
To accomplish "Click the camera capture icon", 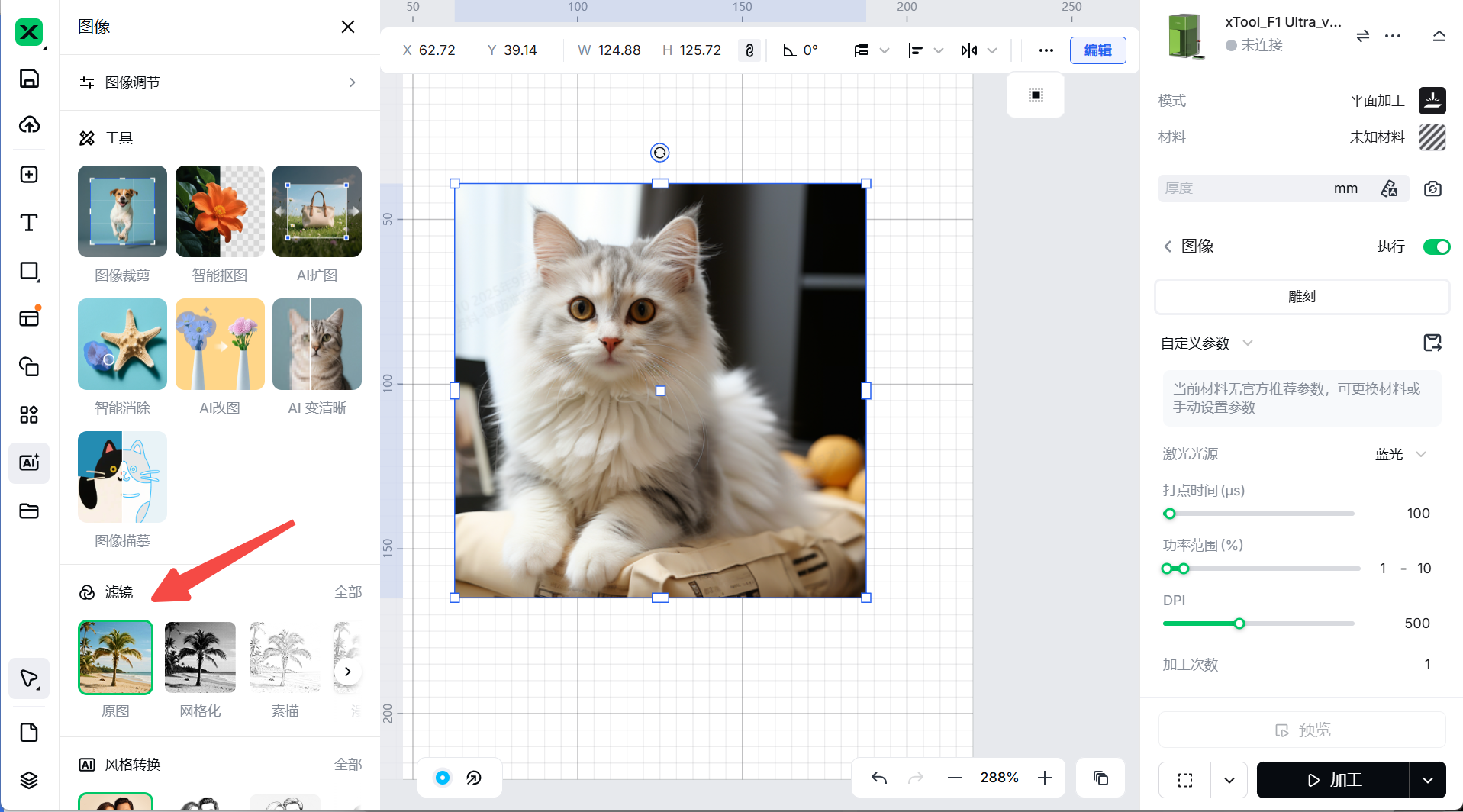I will click(x=1432, y=188).
